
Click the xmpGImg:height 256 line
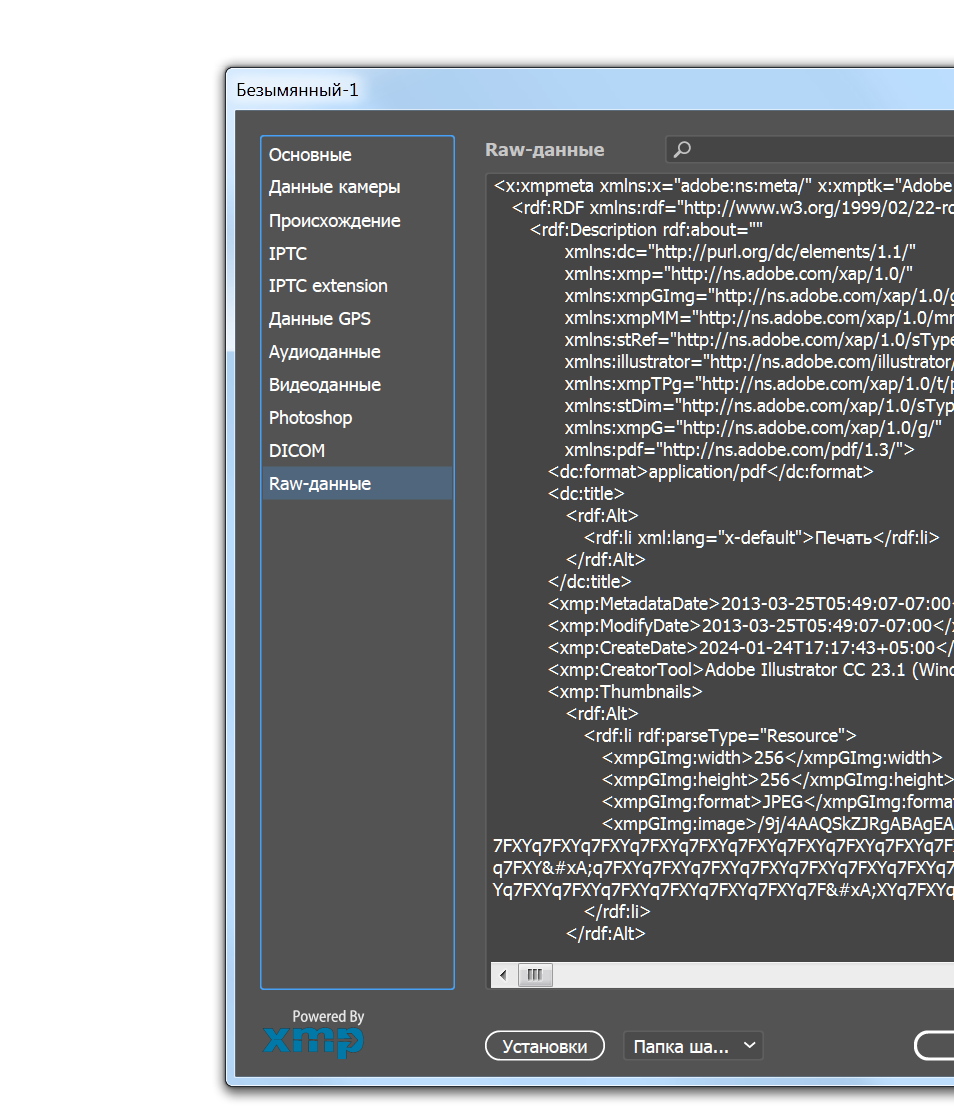point(778,780)
